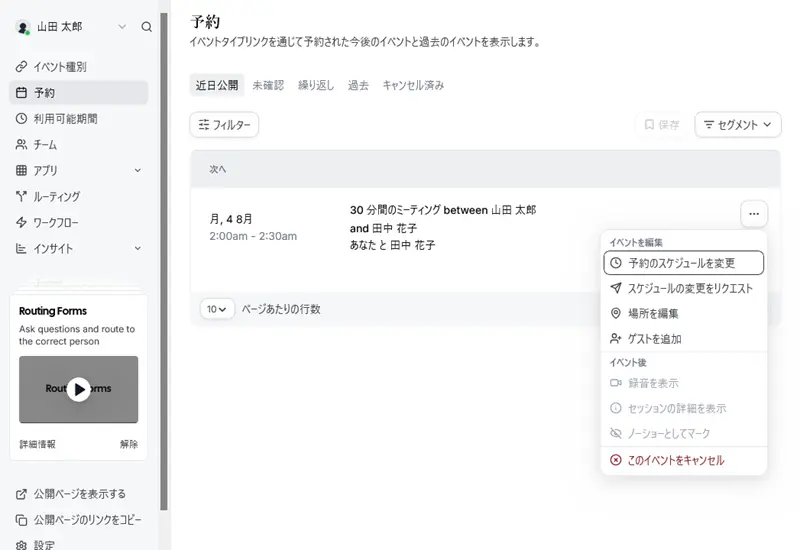This screenshot has height=550, width=800.
Task: Click 詳細情報 on the Routing Forms card
Action: click(37, 444)
